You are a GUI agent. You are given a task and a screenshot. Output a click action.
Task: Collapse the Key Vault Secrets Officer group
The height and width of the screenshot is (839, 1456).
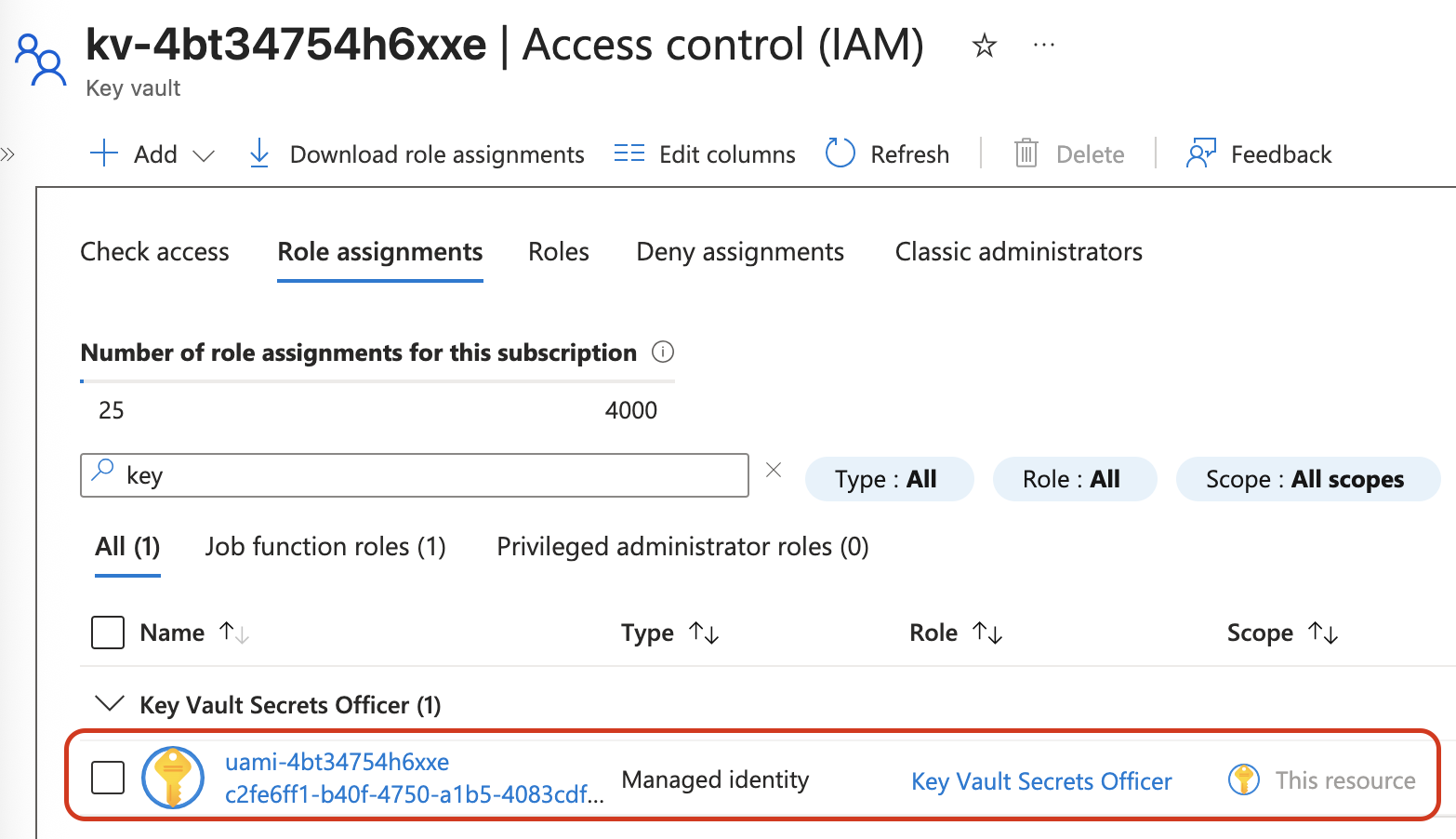[110, 703]
